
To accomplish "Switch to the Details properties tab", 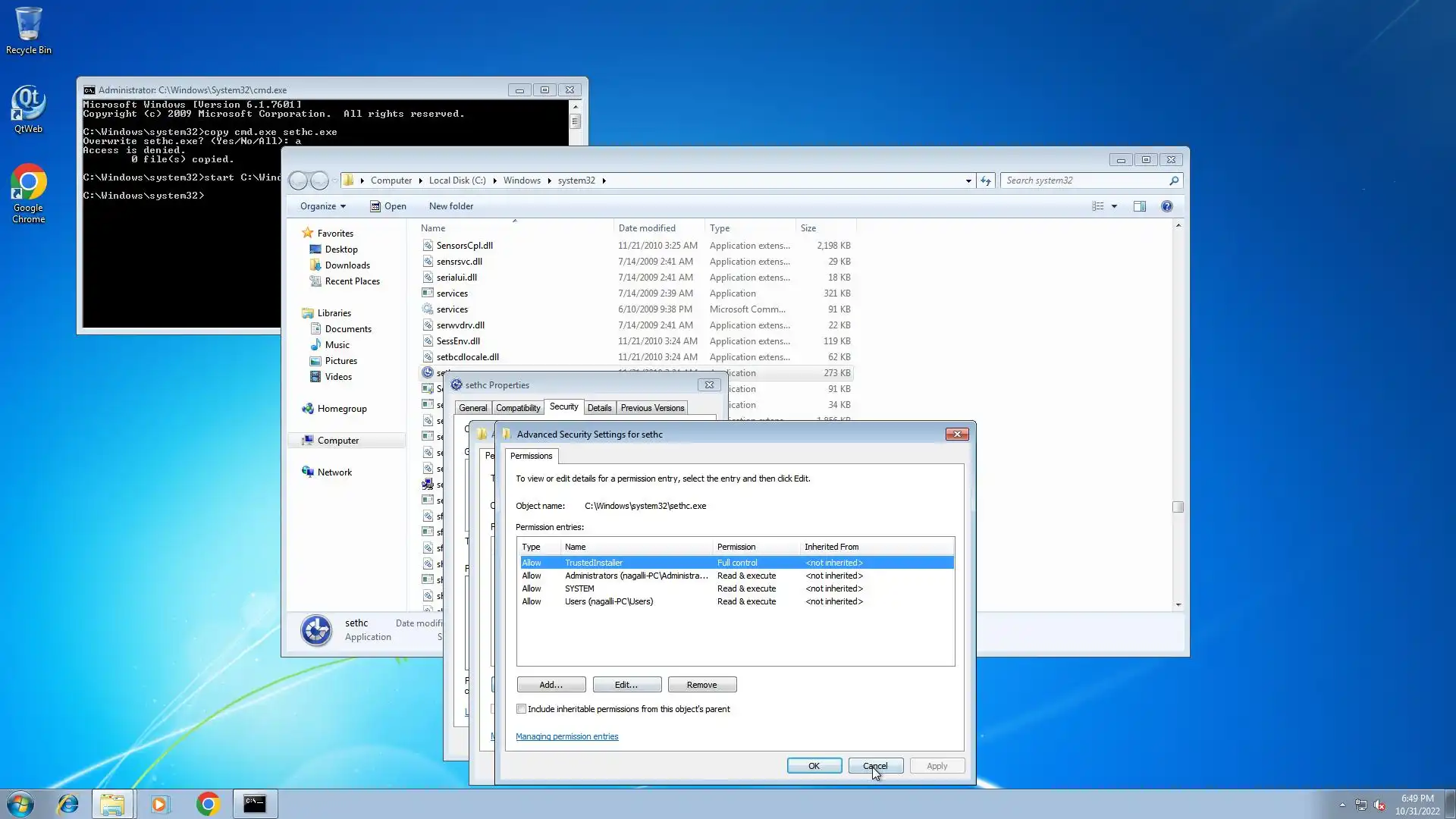I will pyautogui.click(x=599, y=408).
